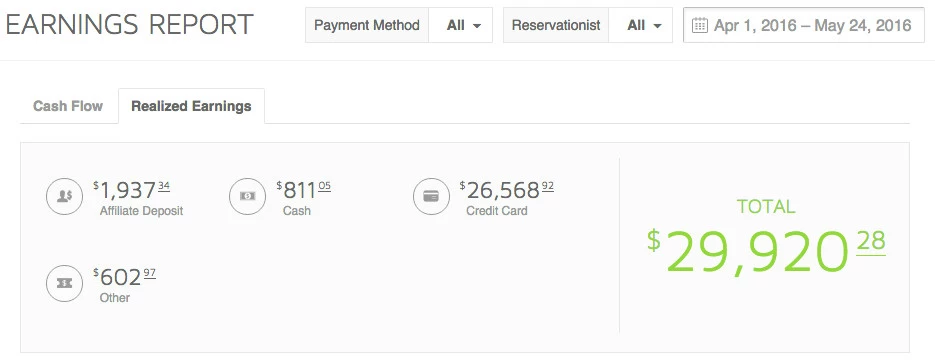Click the Other amount $602
Viewport: 935px width, 360px height.
(124, 277)
